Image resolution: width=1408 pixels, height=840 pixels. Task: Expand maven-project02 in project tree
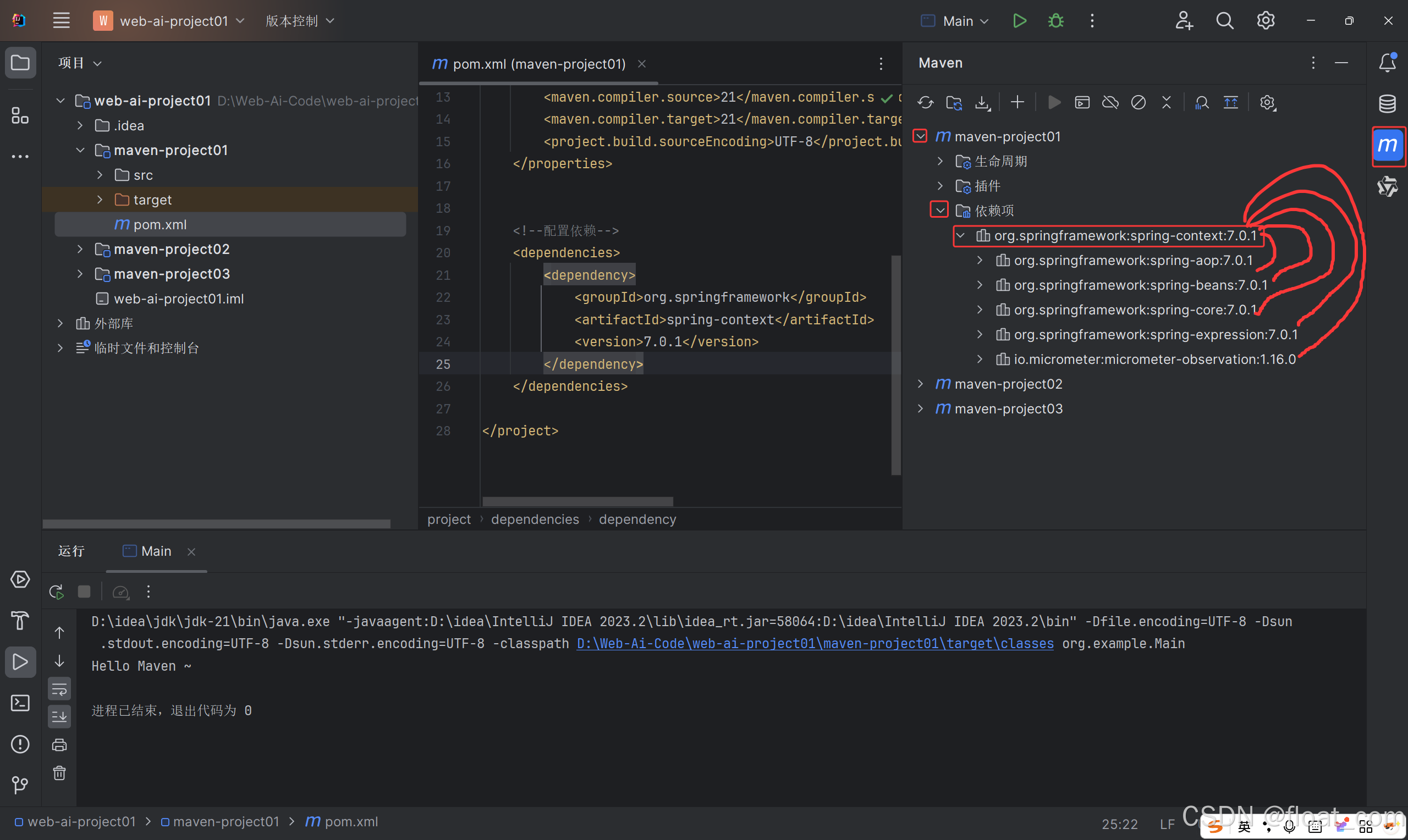tap(80, 249)
